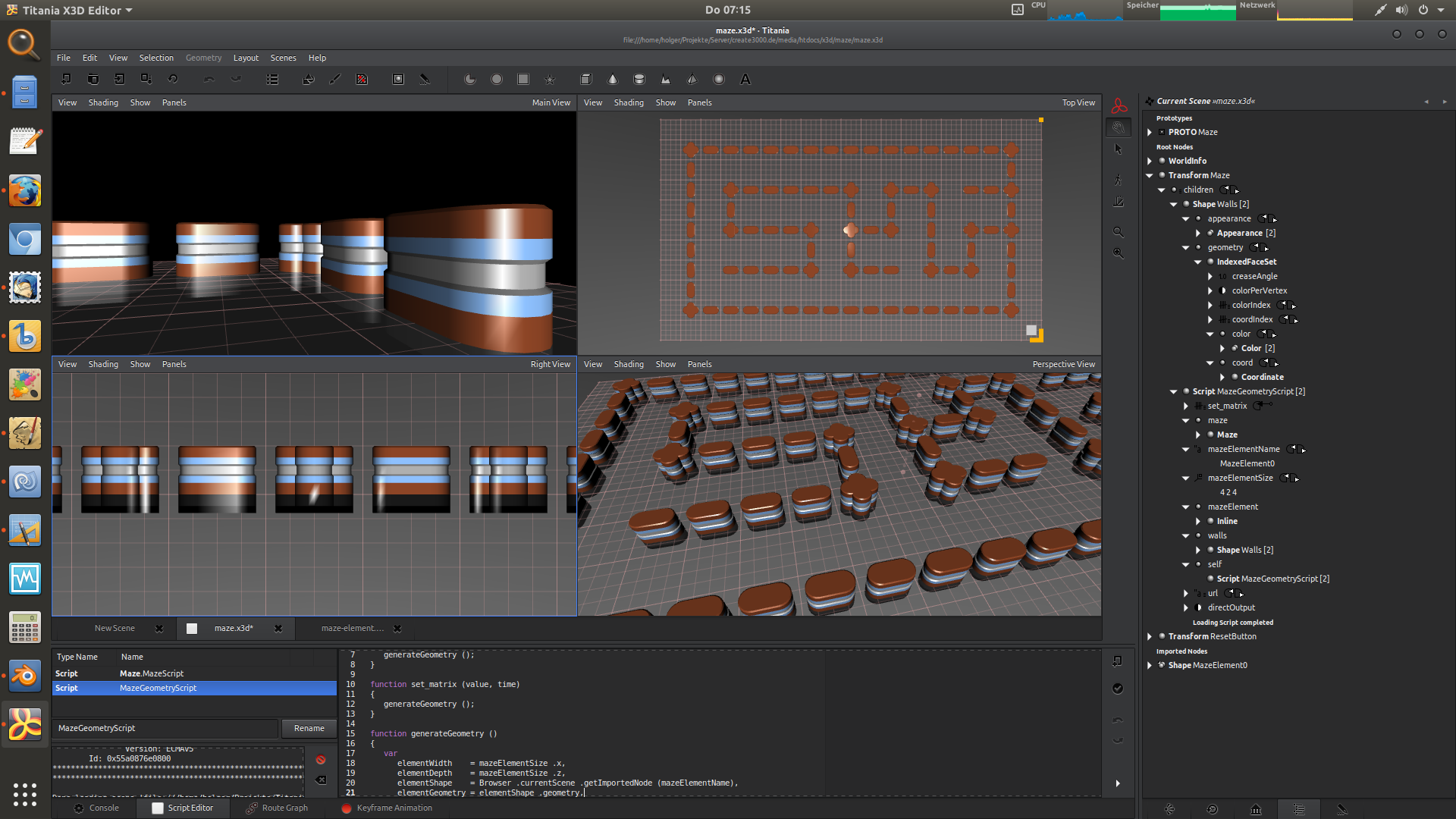Collapse the IndexedFaceSet tree node
1456x819 pixels.
[1198, 262]
